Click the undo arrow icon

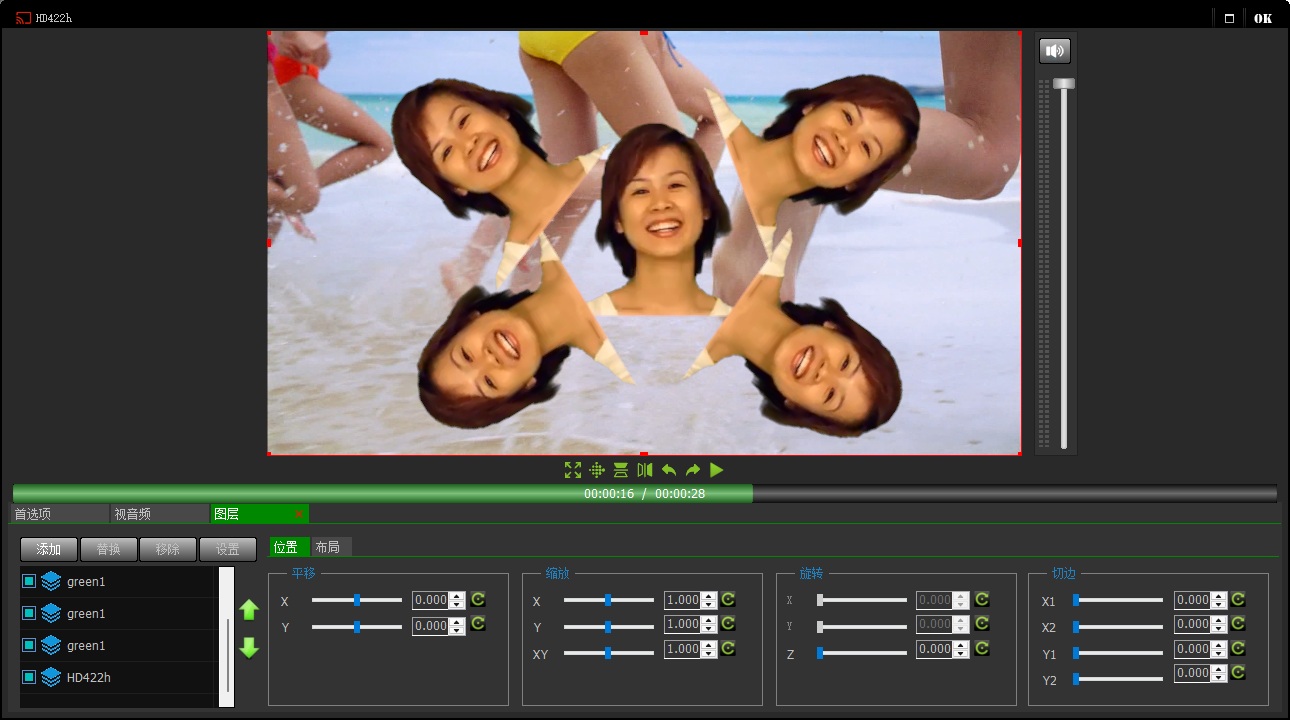click(x=669, y=470)
